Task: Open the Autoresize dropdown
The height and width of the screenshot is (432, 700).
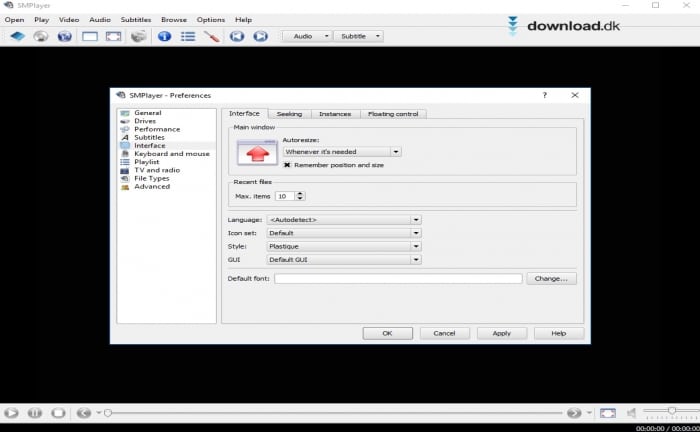Action: tap(342, 152)
